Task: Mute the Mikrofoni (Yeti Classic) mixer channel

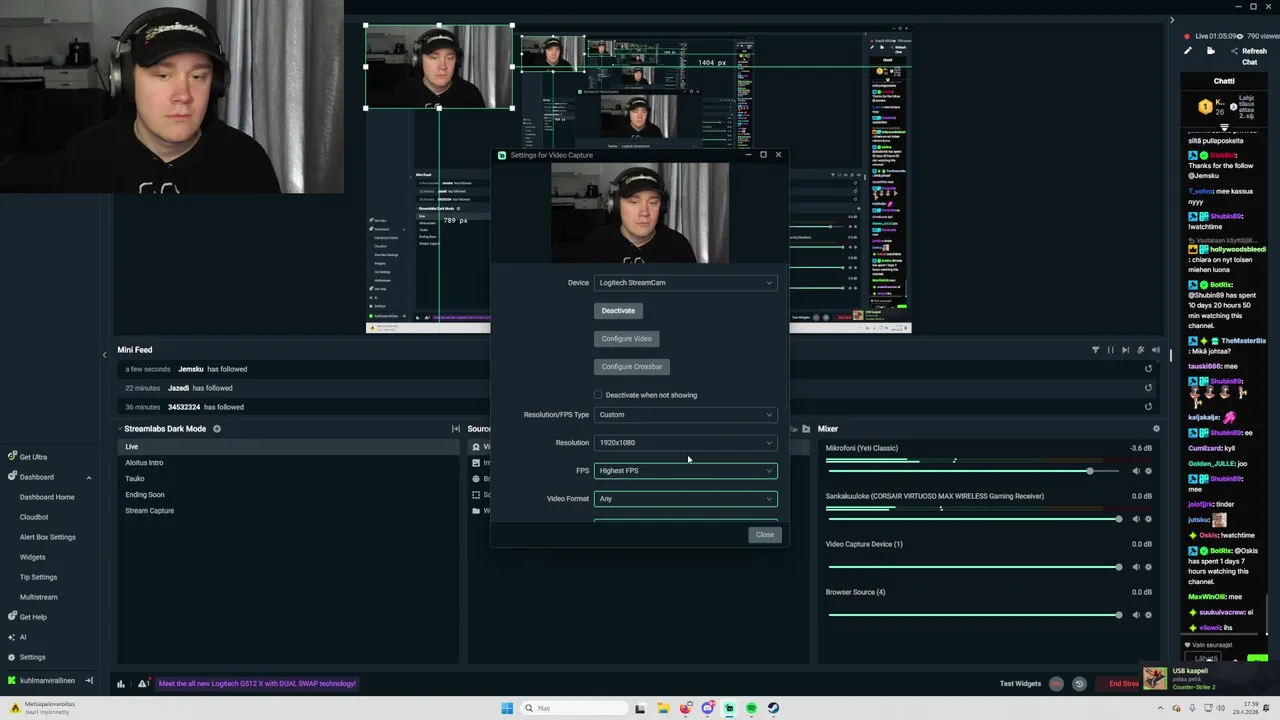Action: click(x=1136, y=471)
